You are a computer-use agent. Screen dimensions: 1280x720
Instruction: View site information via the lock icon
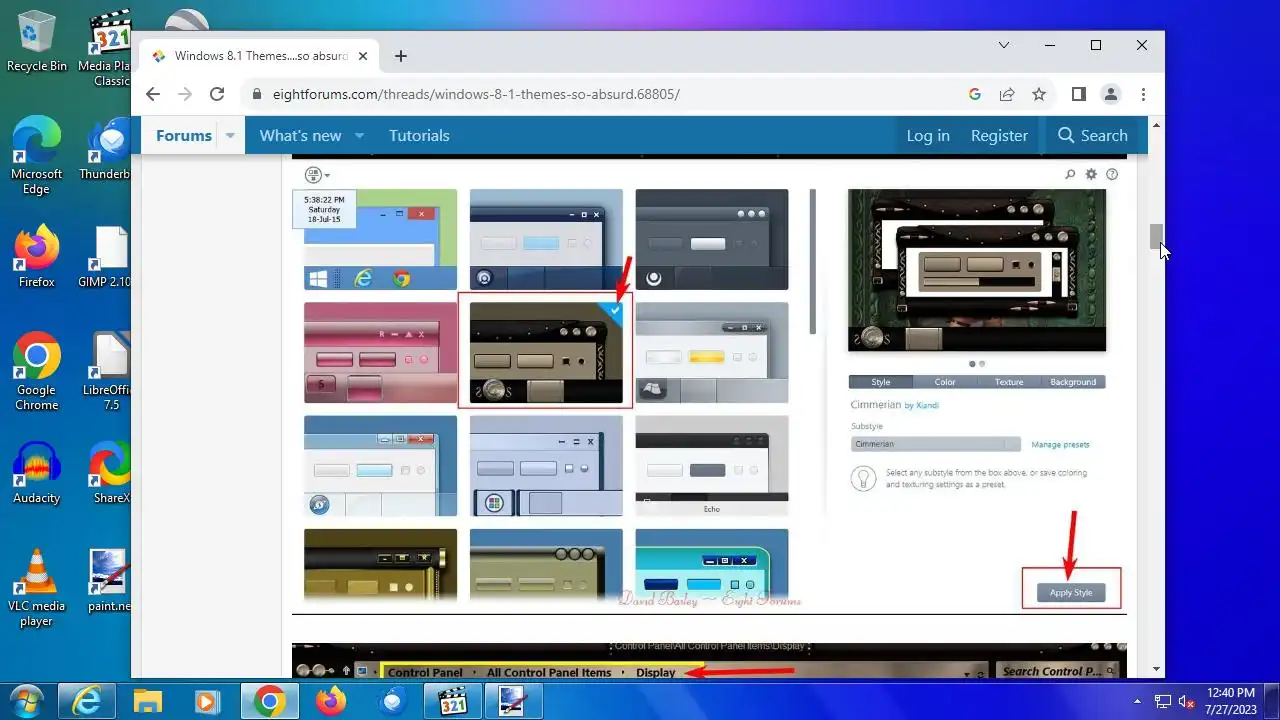pos(256,94)
